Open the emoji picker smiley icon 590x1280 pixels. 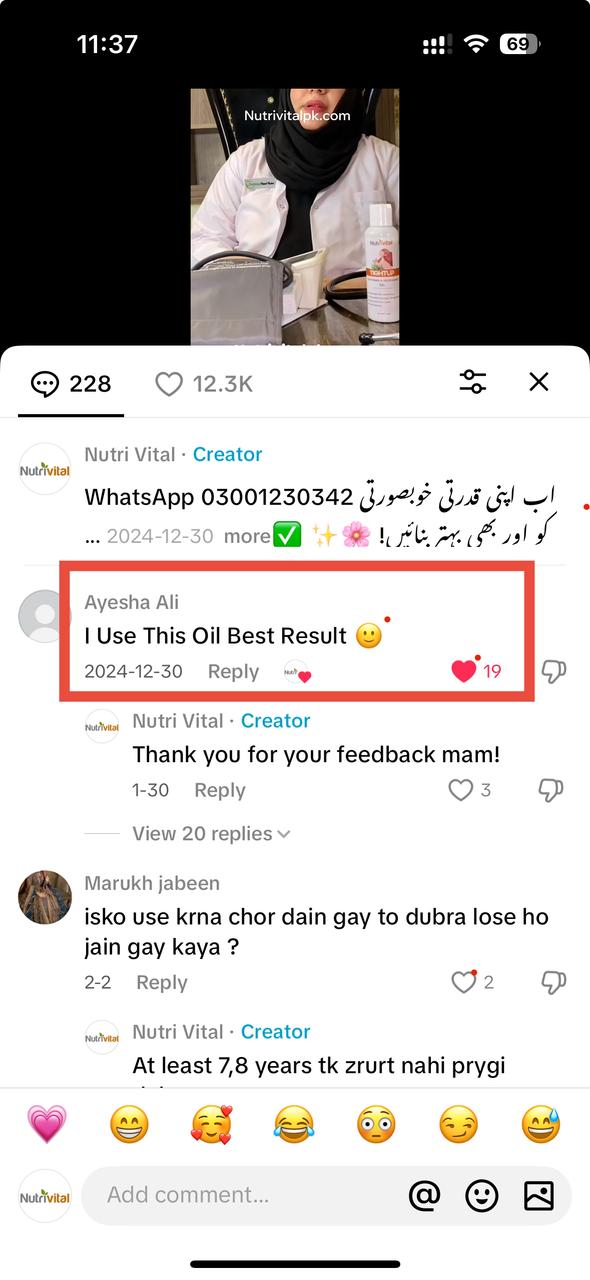click(482, 1195)
